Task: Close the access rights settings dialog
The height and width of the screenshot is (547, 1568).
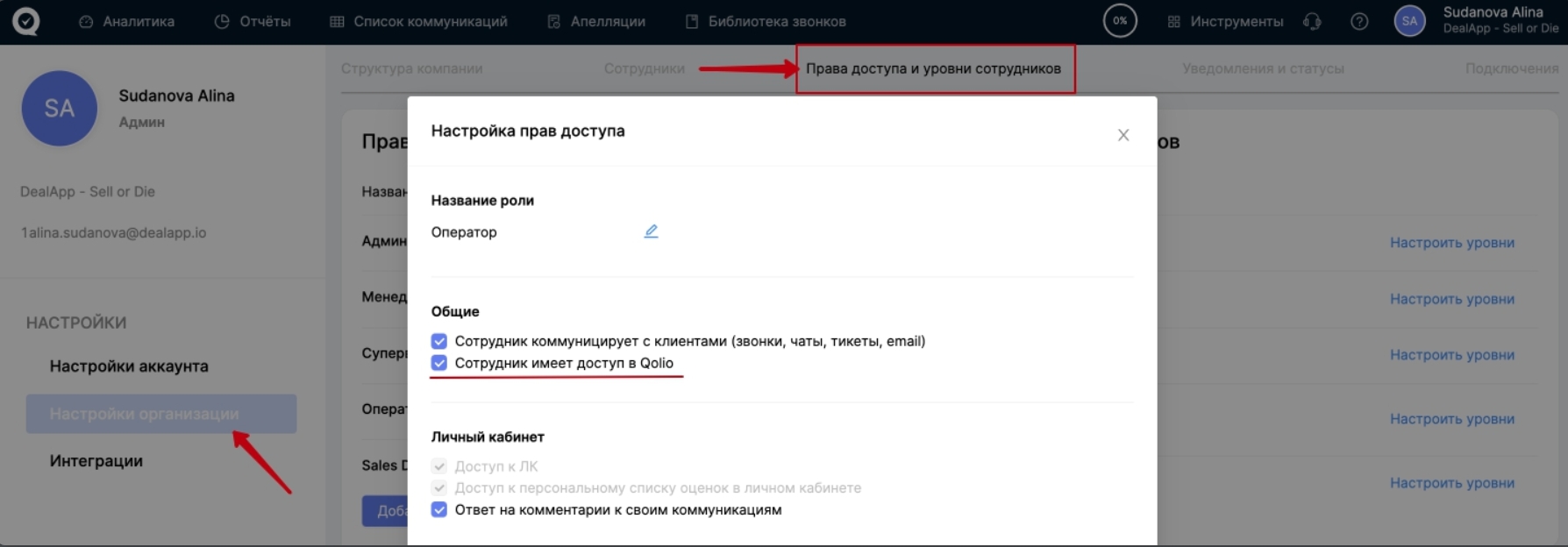Action: point(1123,135)
